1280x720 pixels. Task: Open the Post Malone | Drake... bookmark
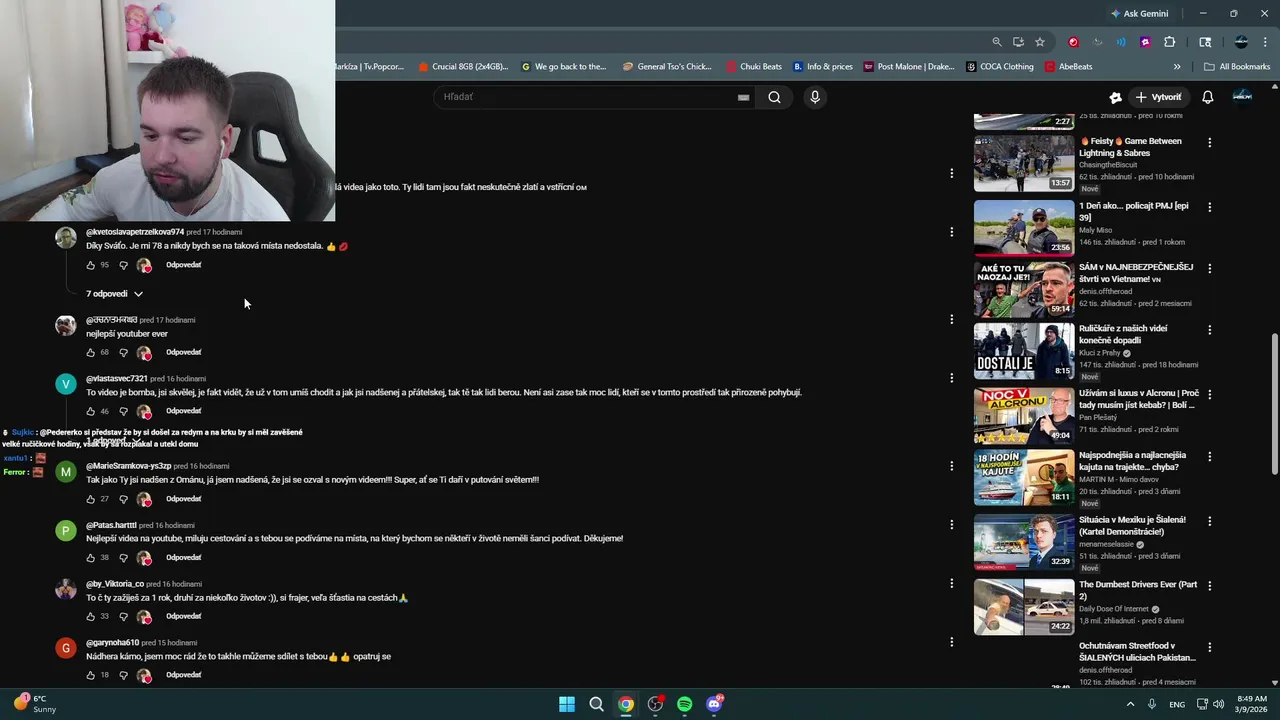(909, 67)
